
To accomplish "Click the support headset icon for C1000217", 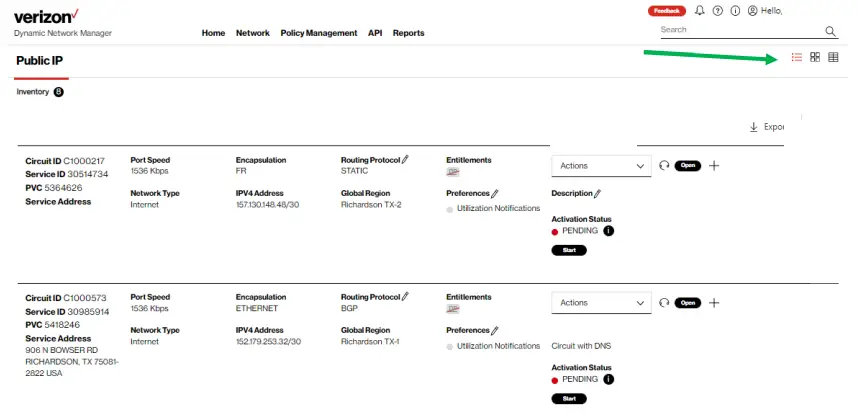I will (663, 165).
